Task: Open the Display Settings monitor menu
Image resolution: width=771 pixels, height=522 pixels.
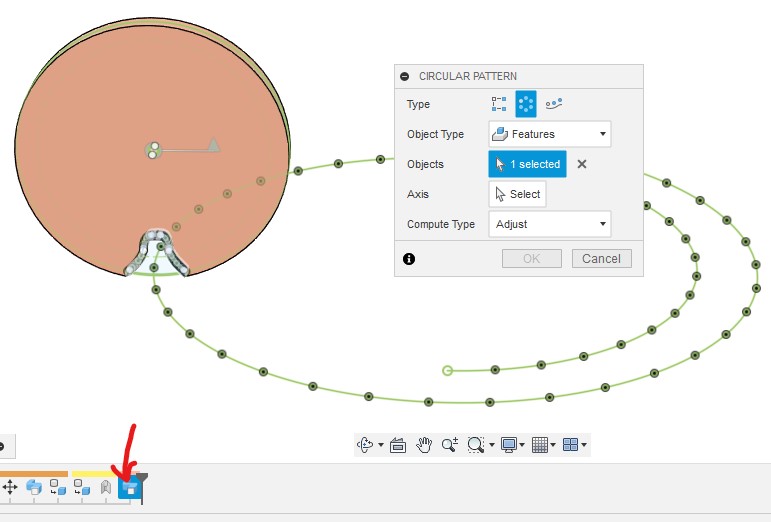Action: (x=510, y=445)
